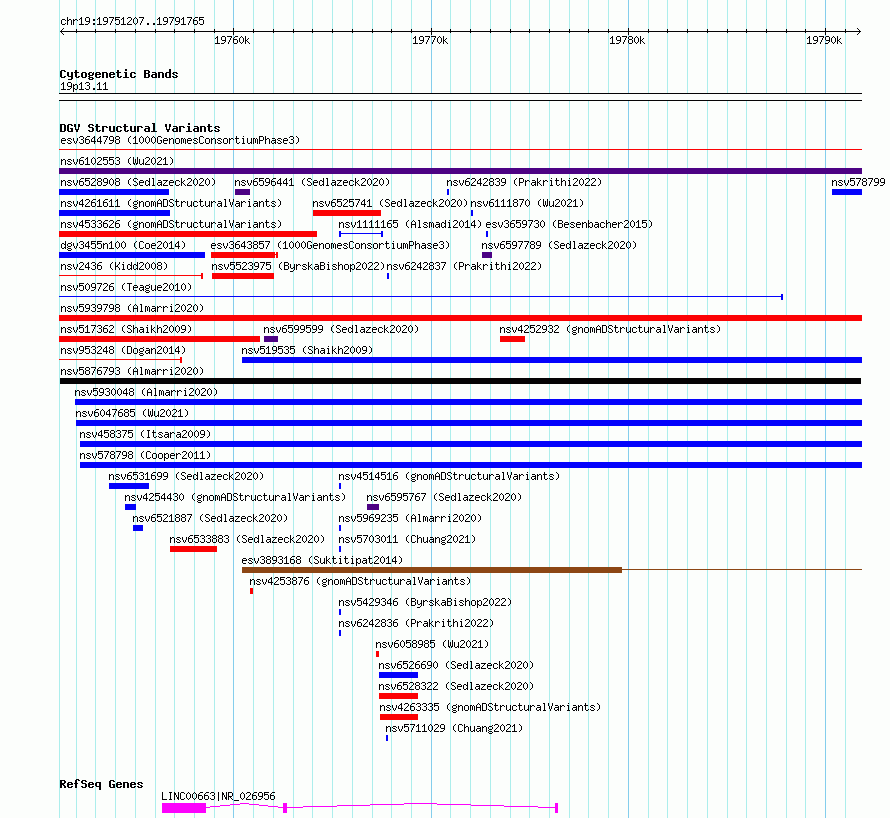Click the red nsv6525741 variant bar
890x818 pixels.
coord(346,213)
